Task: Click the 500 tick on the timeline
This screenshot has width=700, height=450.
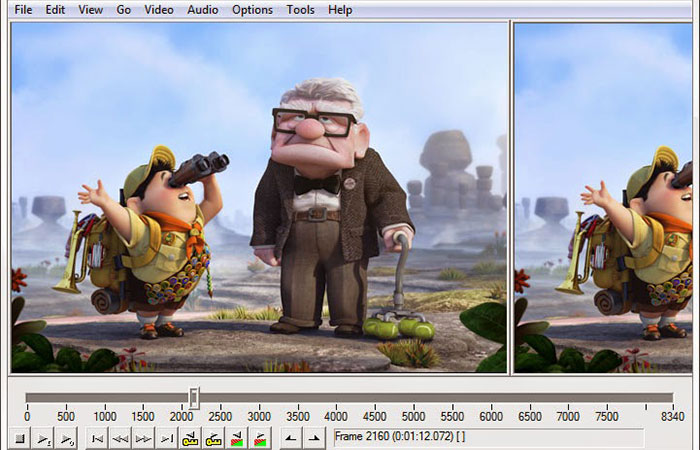Action: click(x=66, y=416)
